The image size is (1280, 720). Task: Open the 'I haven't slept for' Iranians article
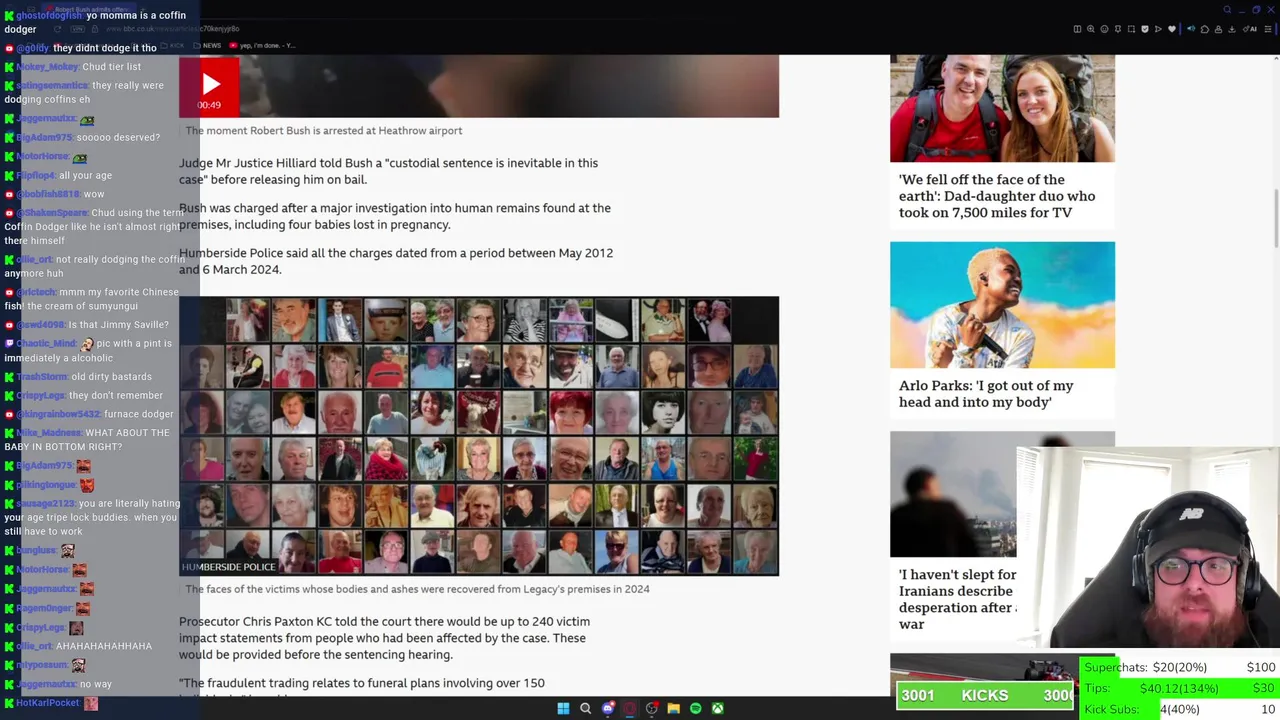click(x=957, y=599)
